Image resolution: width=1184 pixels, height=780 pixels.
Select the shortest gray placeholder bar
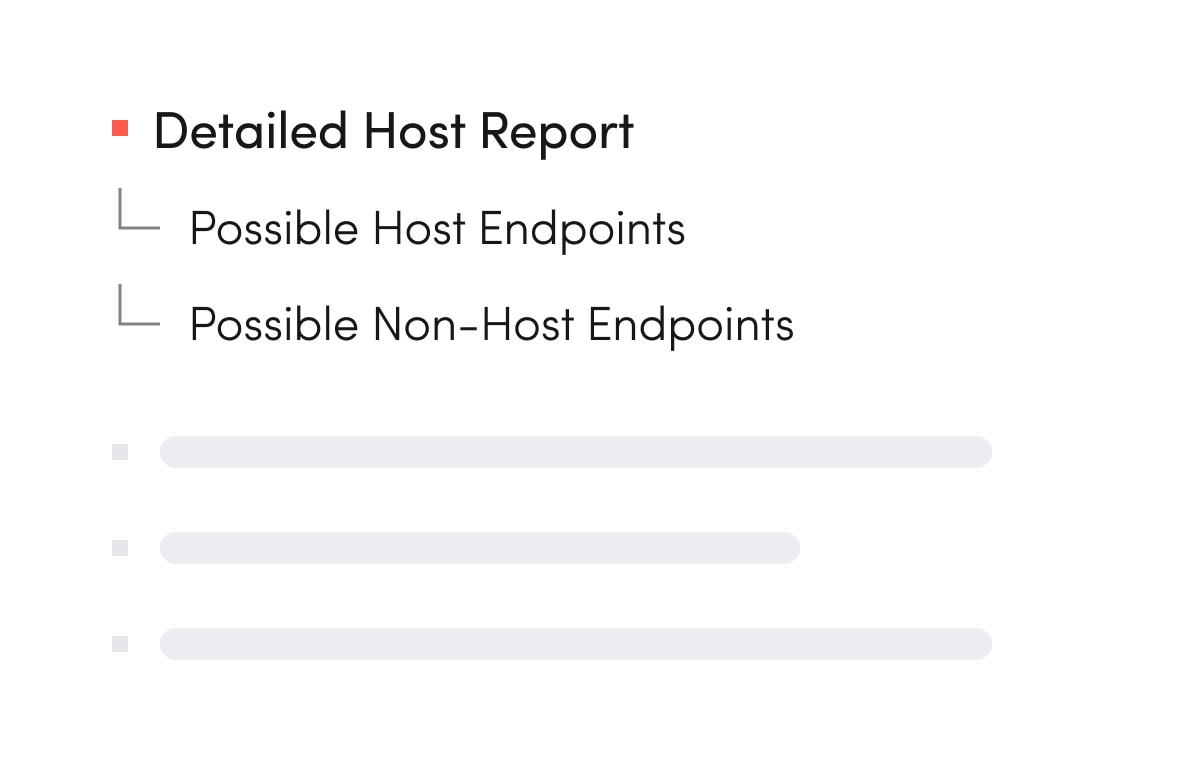click(x=479, y=548)
